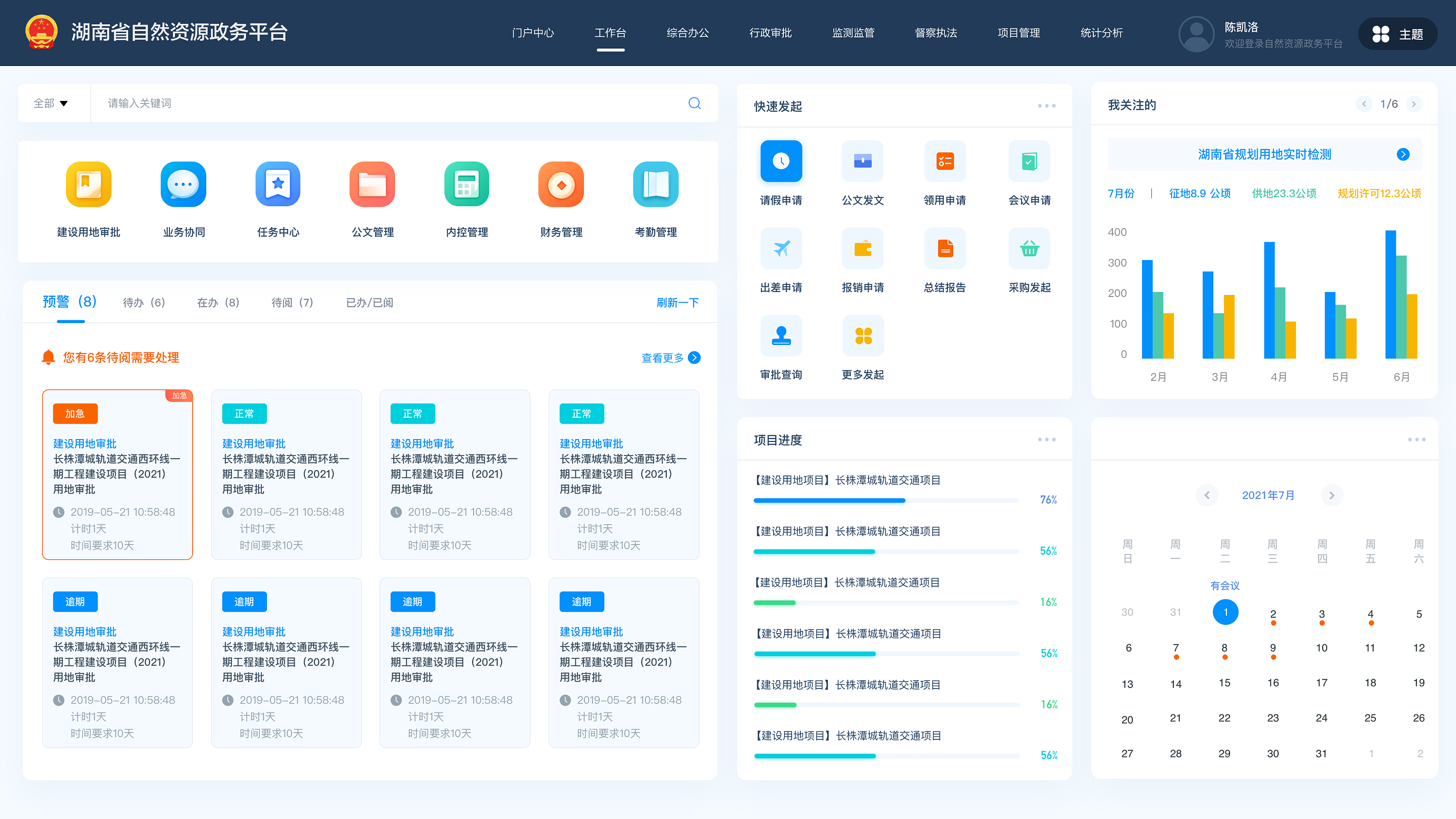Open the 业务协同 chat icon
Screen dimensions: 1456x819
183,184
